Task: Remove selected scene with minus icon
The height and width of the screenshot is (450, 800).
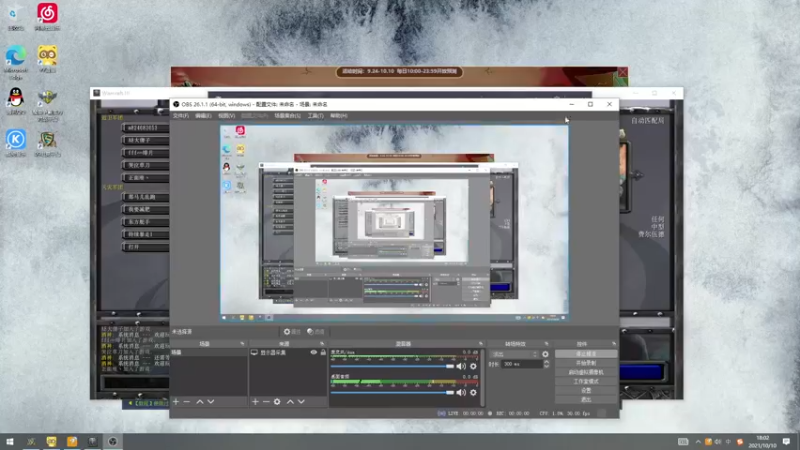Action: click(187, 402)
